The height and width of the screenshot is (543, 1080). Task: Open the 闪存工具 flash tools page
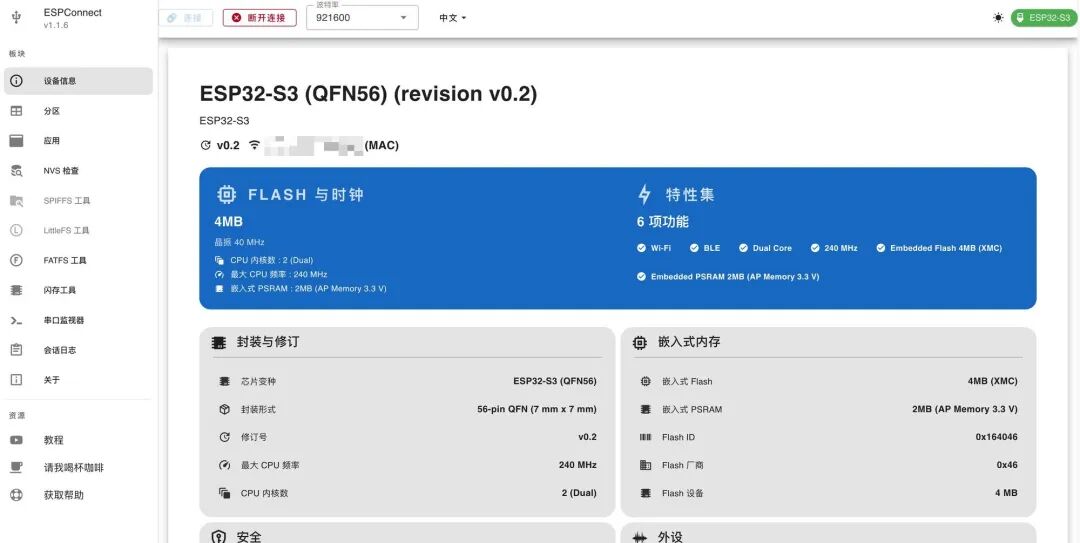pos(78,290)
